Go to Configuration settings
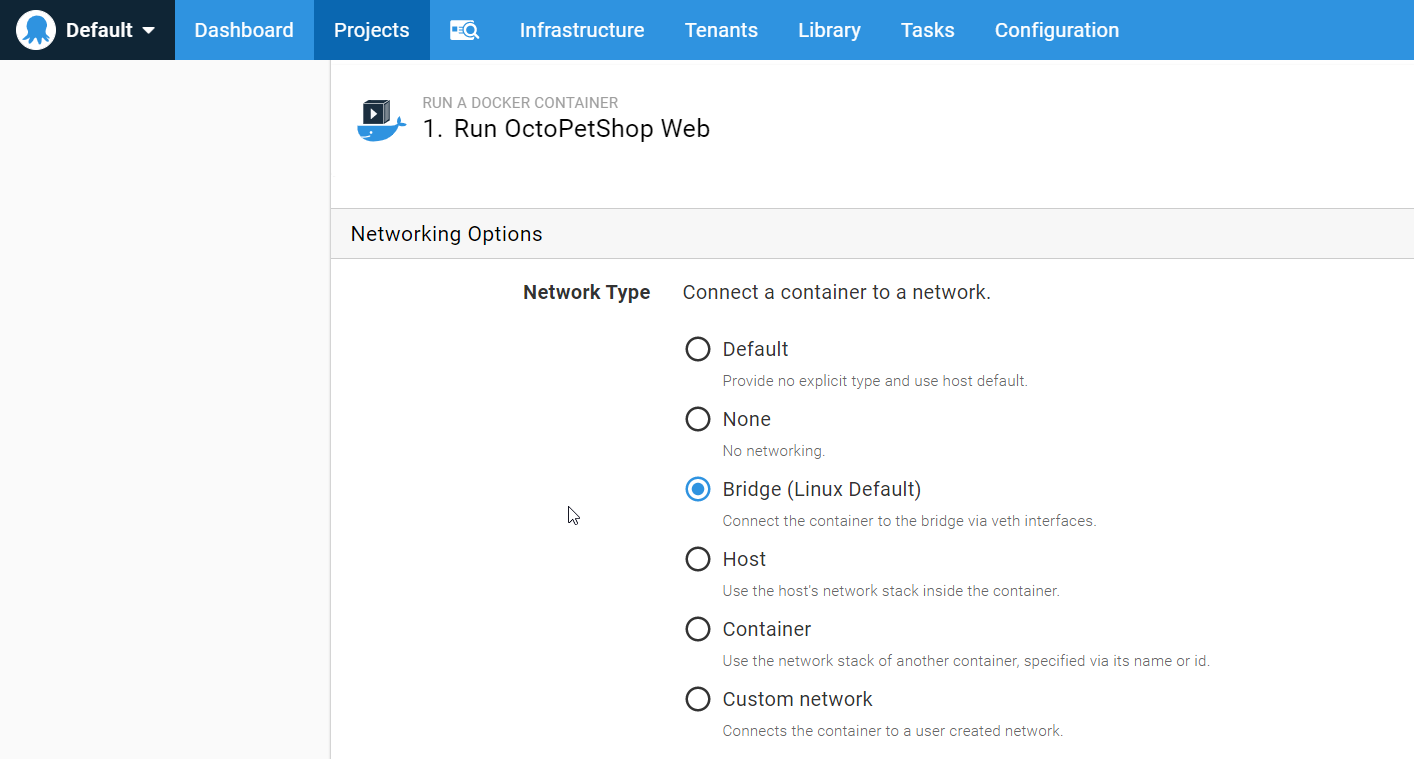 point(1056,30)
